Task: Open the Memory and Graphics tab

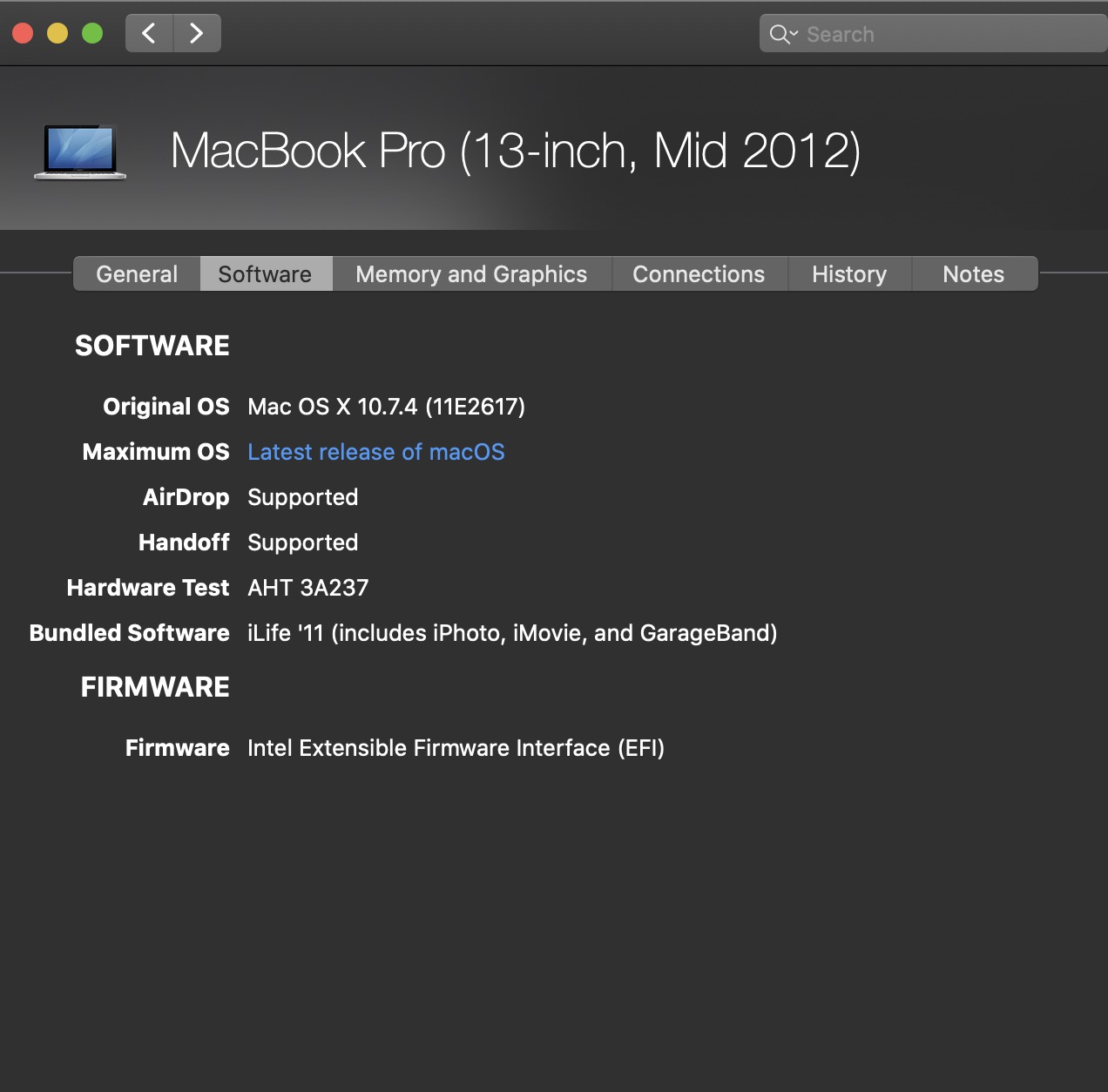Action: point(471,274)
